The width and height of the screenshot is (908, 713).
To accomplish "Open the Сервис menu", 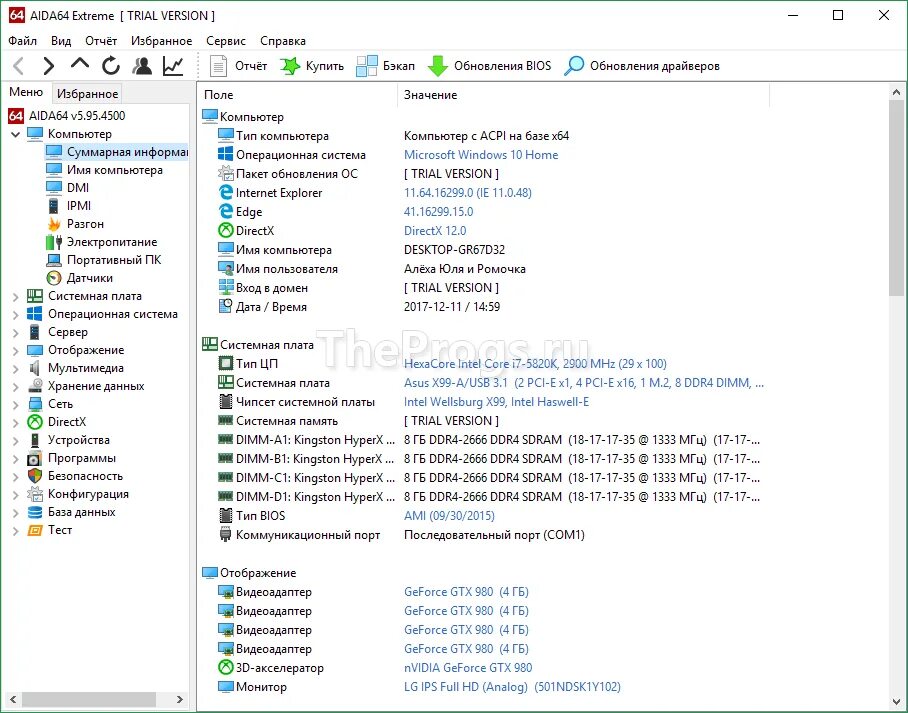I will pyautogui.click(x=226, y=41).
